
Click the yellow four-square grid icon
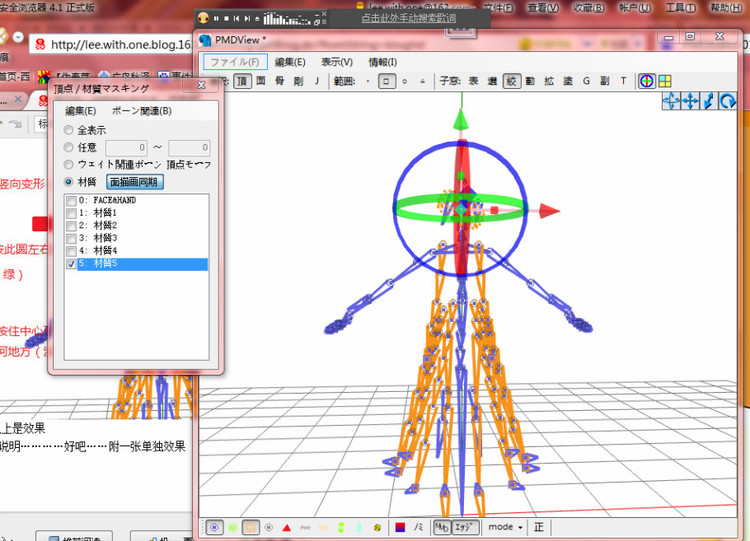665,81
